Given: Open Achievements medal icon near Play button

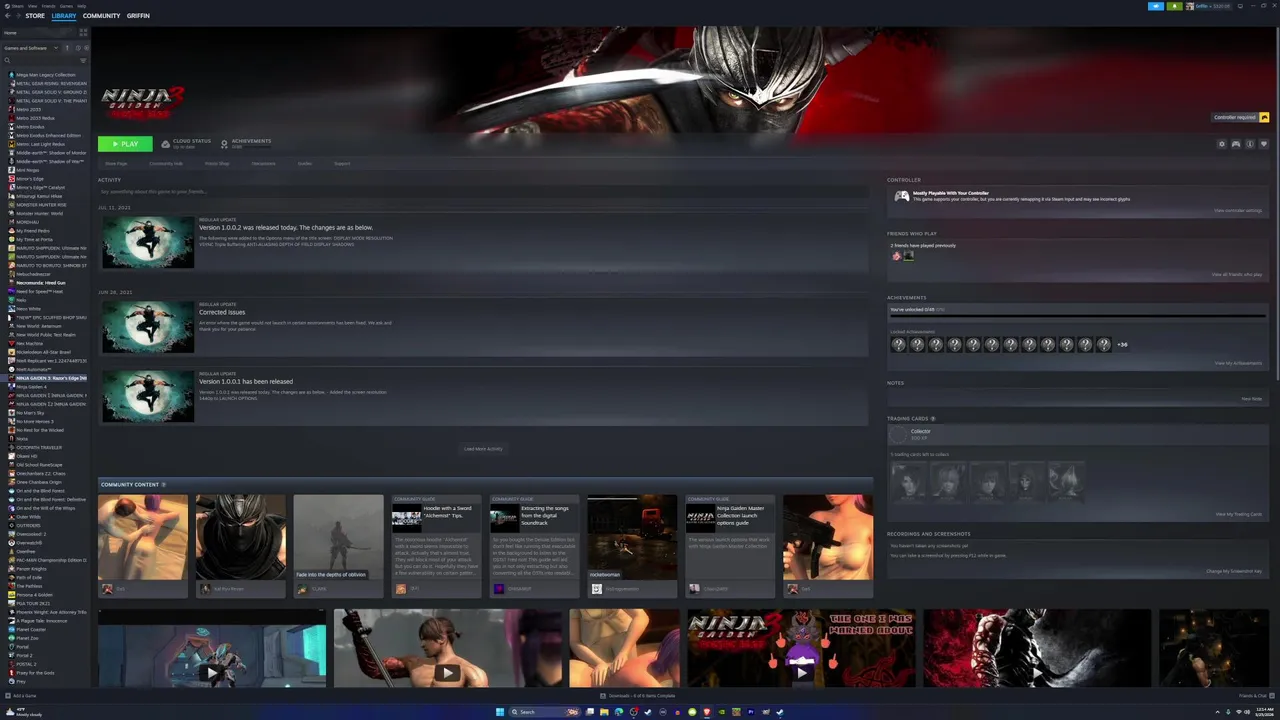Looking at the screenshot, I should pyautogui.click(x=224, y=144).
